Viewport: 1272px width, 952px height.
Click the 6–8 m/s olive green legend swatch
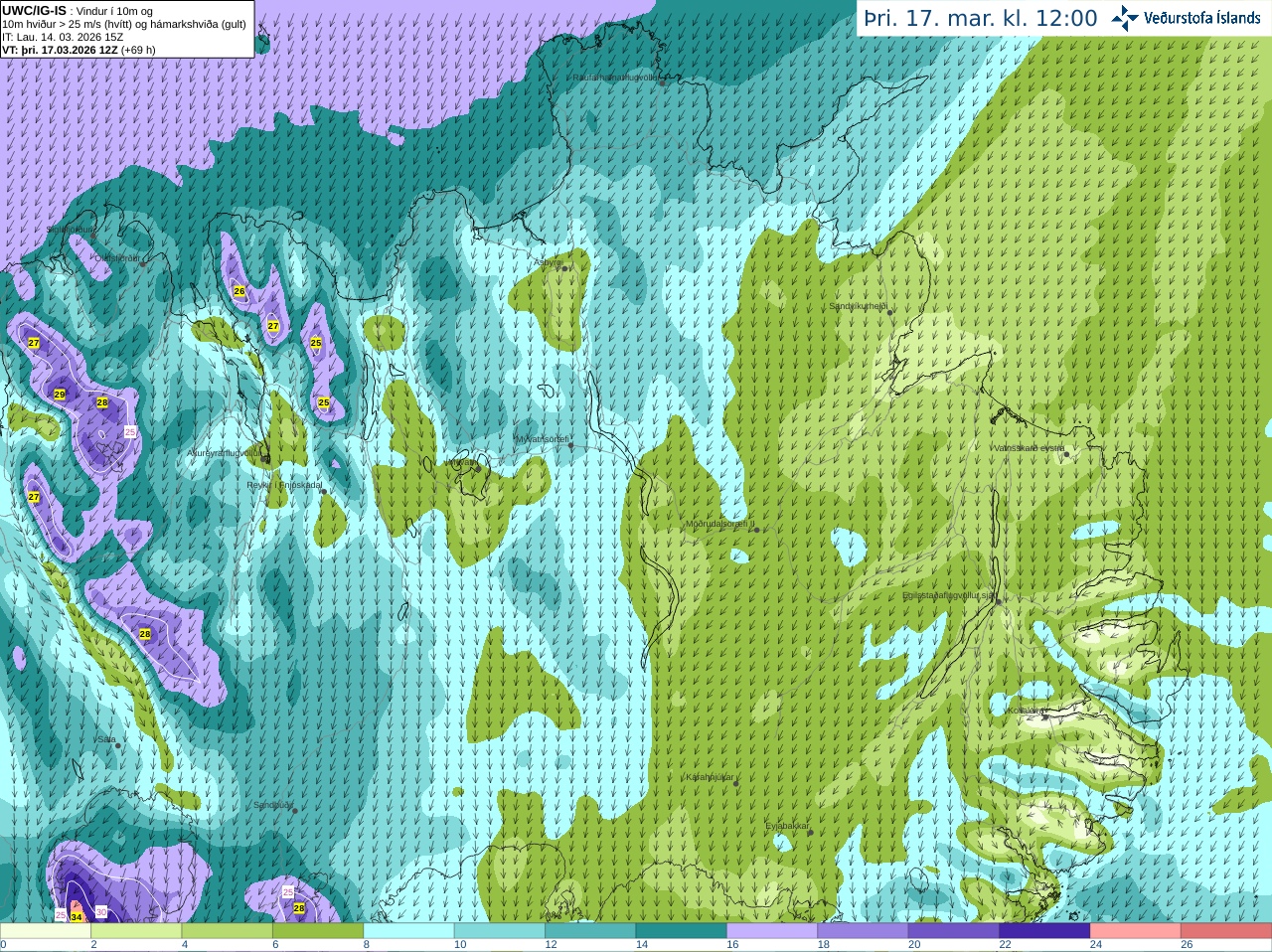pyautogui.click(x=319, y=931)
